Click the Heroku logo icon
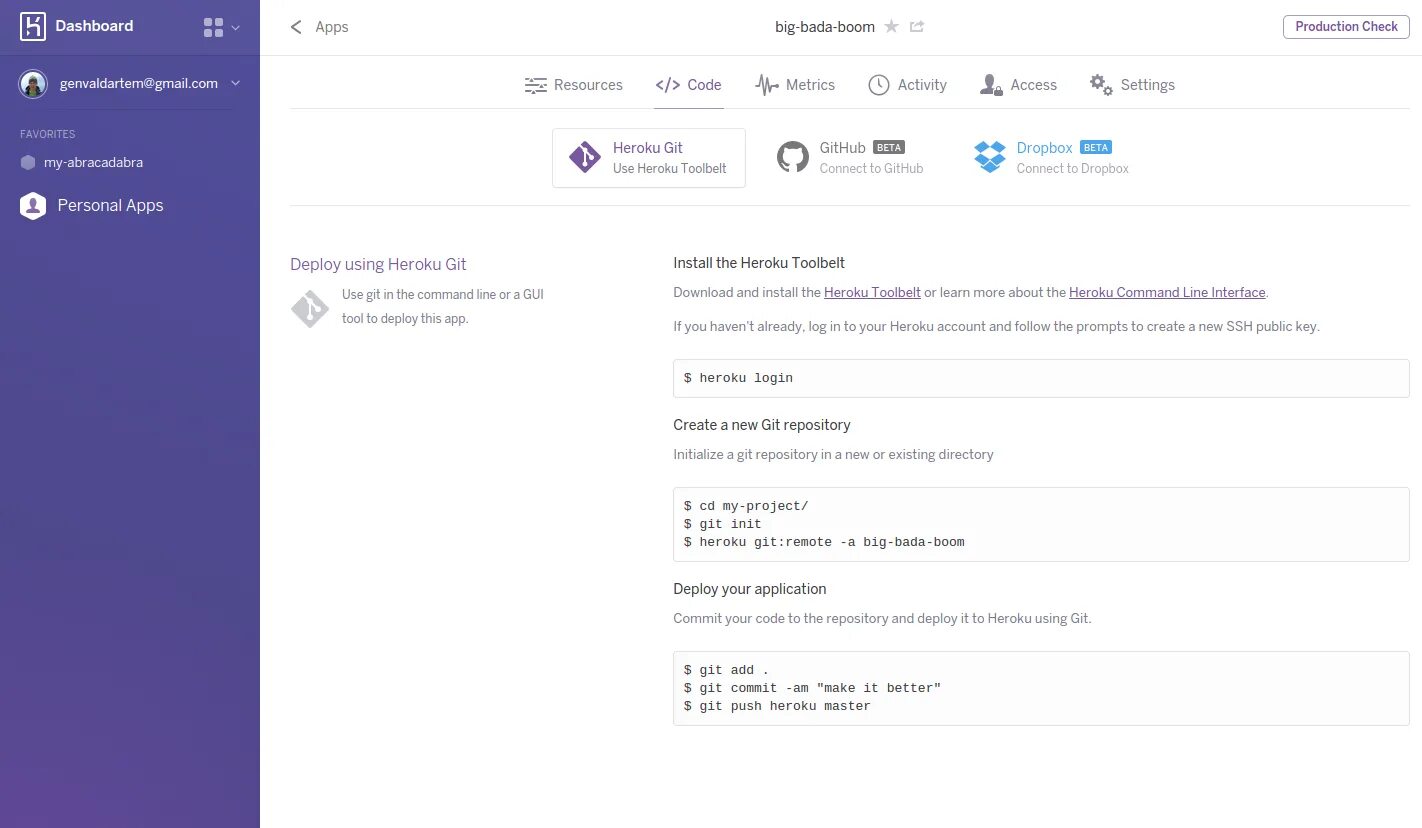Screen dimensions: 1422x828 (x=33, y=27)
